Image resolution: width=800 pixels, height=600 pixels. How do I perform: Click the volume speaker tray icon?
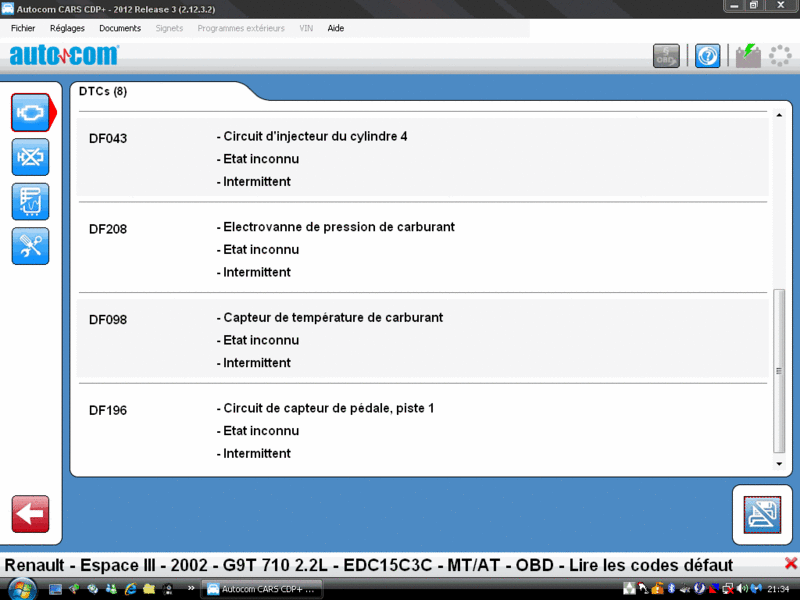[742, 589]
